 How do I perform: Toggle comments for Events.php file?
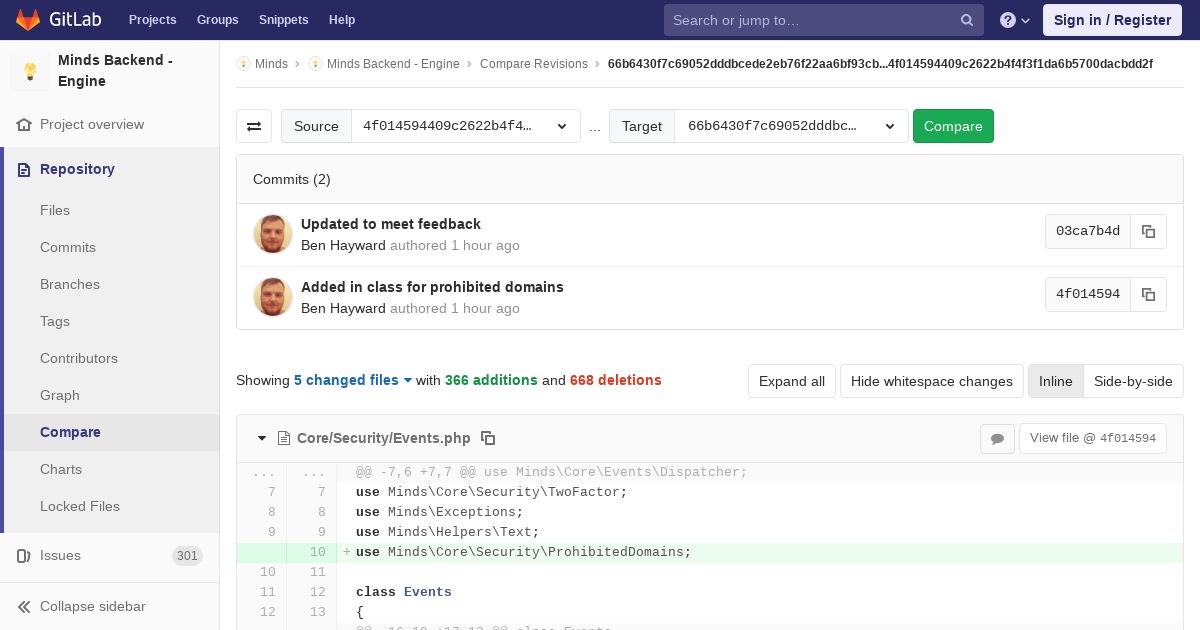(x=997, y=438)
